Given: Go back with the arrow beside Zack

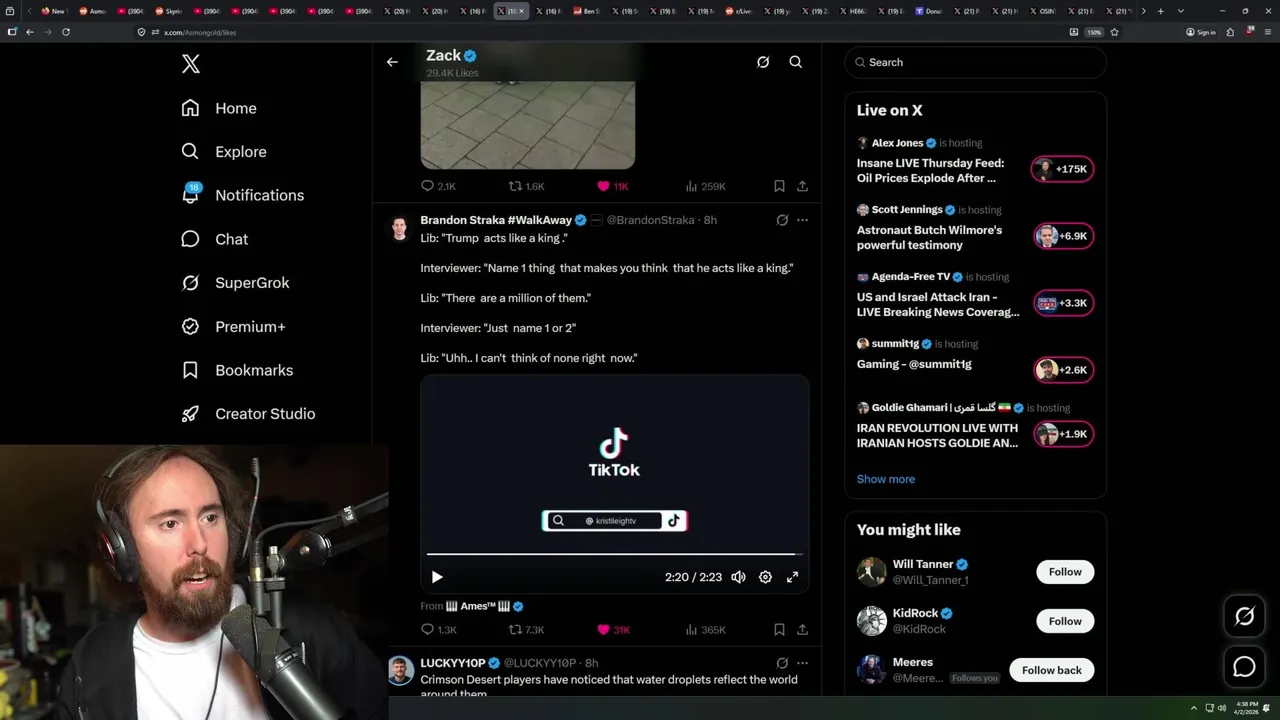Looking at the screenshot, I should pos(392,62).
